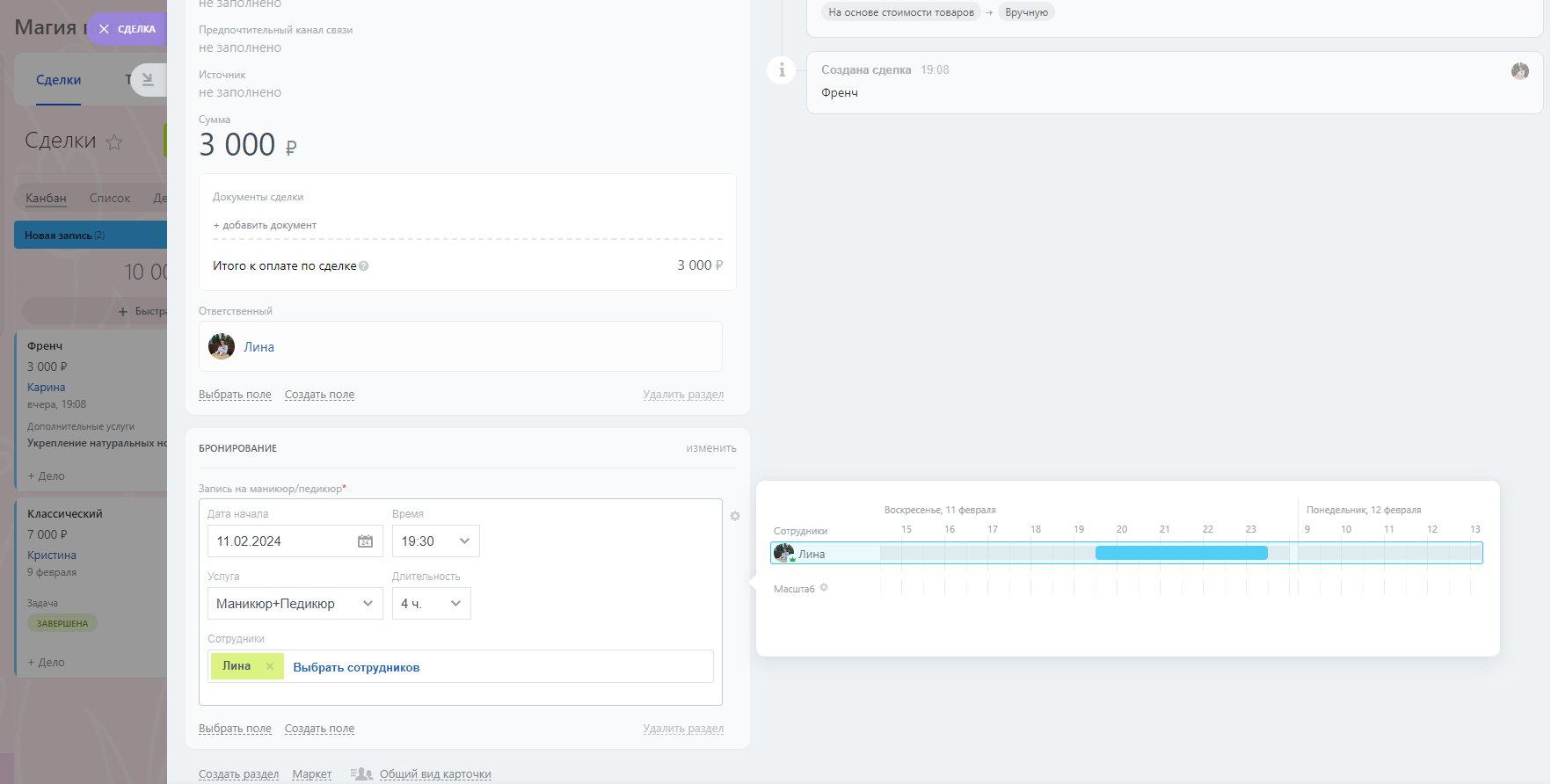Open the calendar icon in date field

click(365, 541)
